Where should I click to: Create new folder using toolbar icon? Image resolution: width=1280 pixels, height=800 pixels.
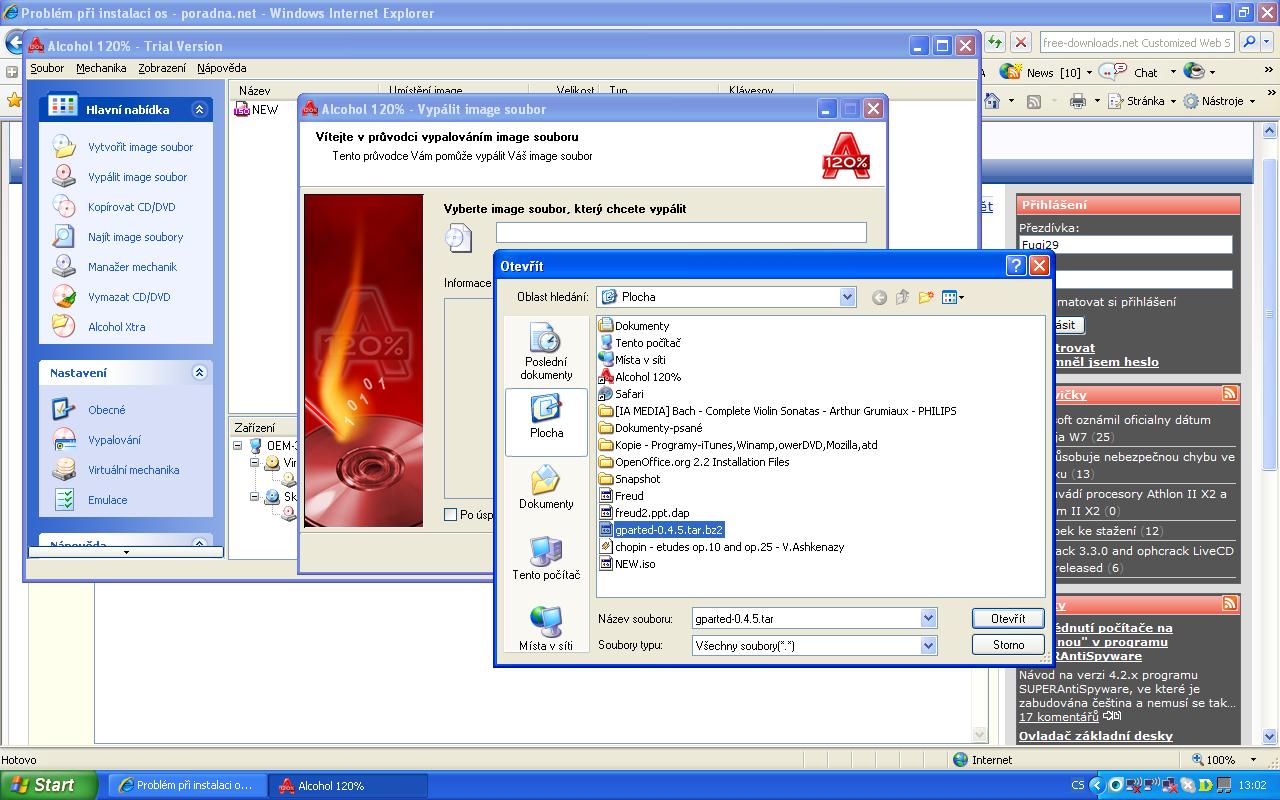(x=926, y=297)
